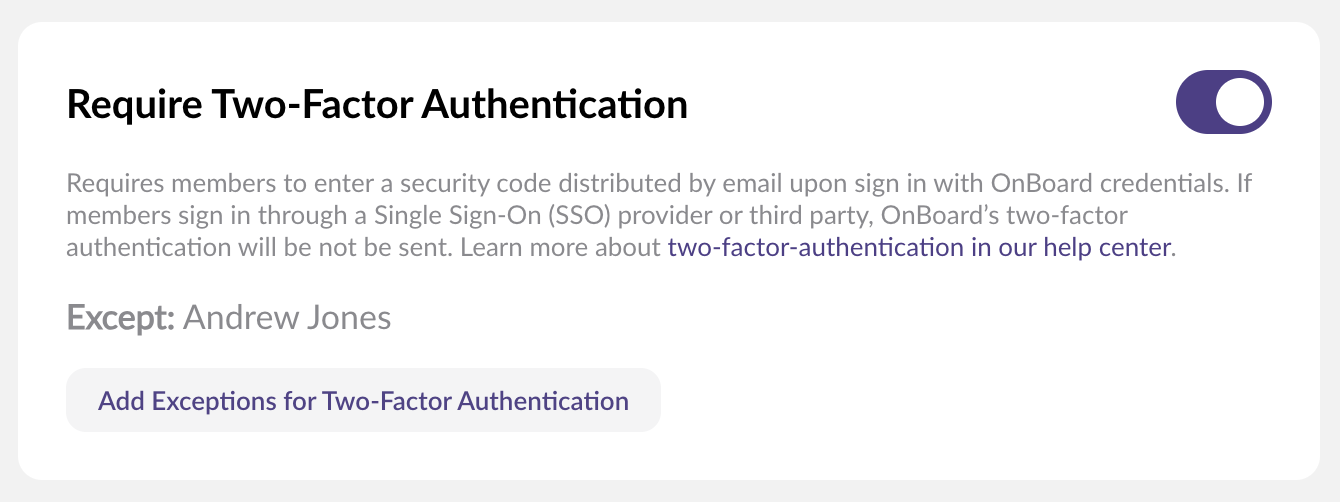
Task: Click Add Exceptions for Two-Factor Authentication button
Action: [363, 401]
